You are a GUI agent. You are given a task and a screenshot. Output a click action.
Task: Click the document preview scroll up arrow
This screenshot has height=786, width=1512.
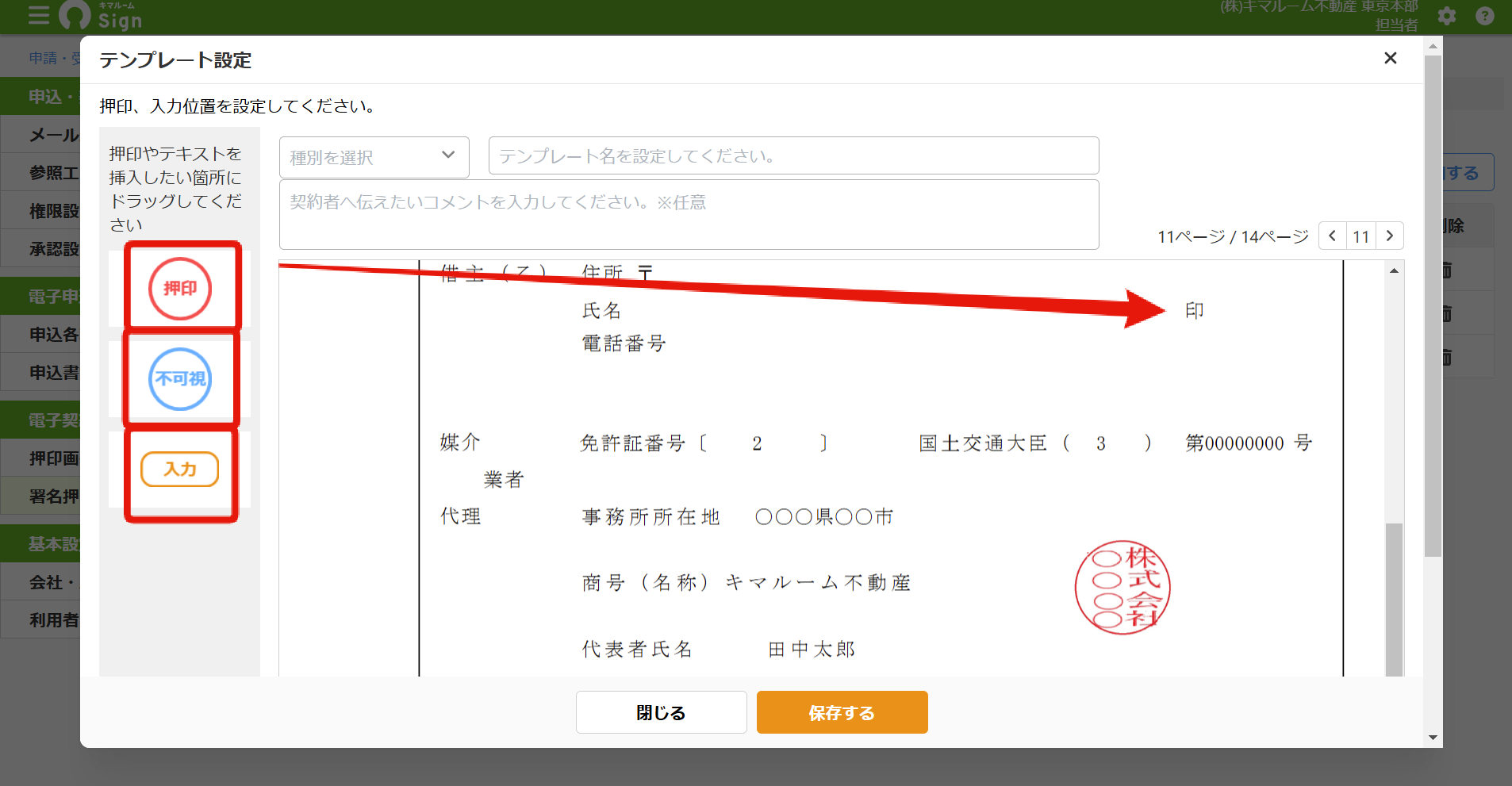1394,271
